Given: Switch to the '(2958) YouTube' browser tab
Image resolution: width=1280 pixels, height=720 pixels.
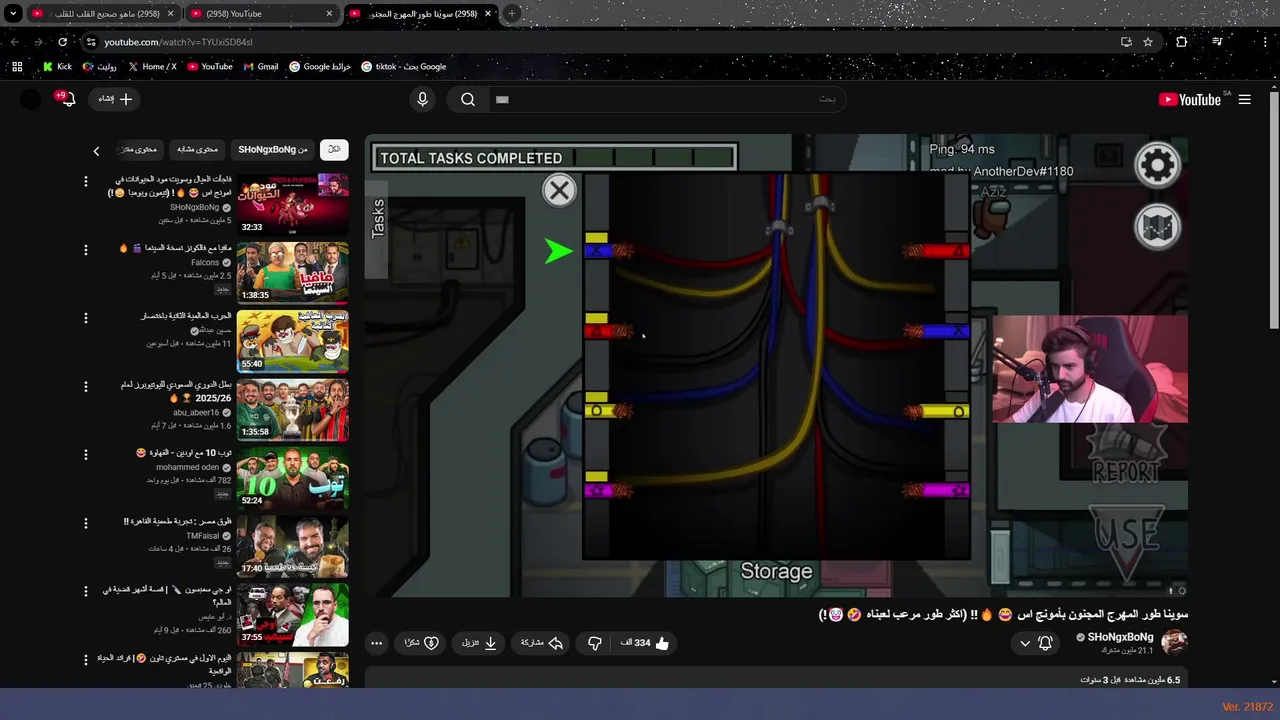Looking at the screenshot, I should [262, 14].
